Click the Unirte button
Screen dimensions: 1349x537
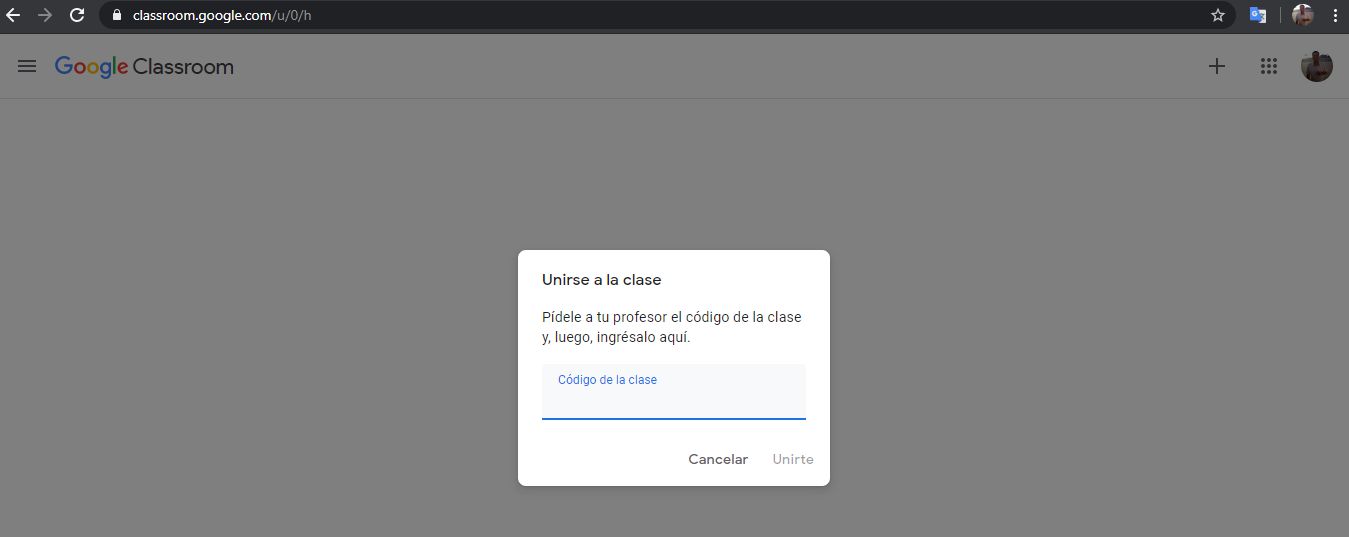792,459
